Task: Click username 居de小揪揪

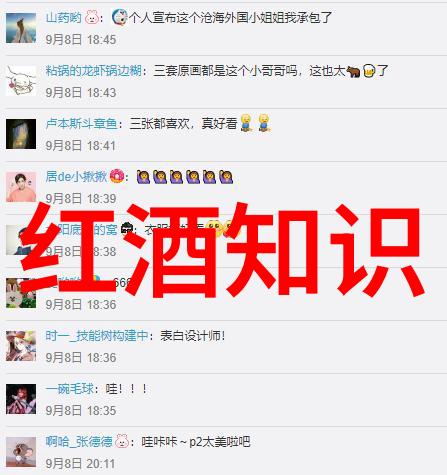Action: tap(76, 176)
